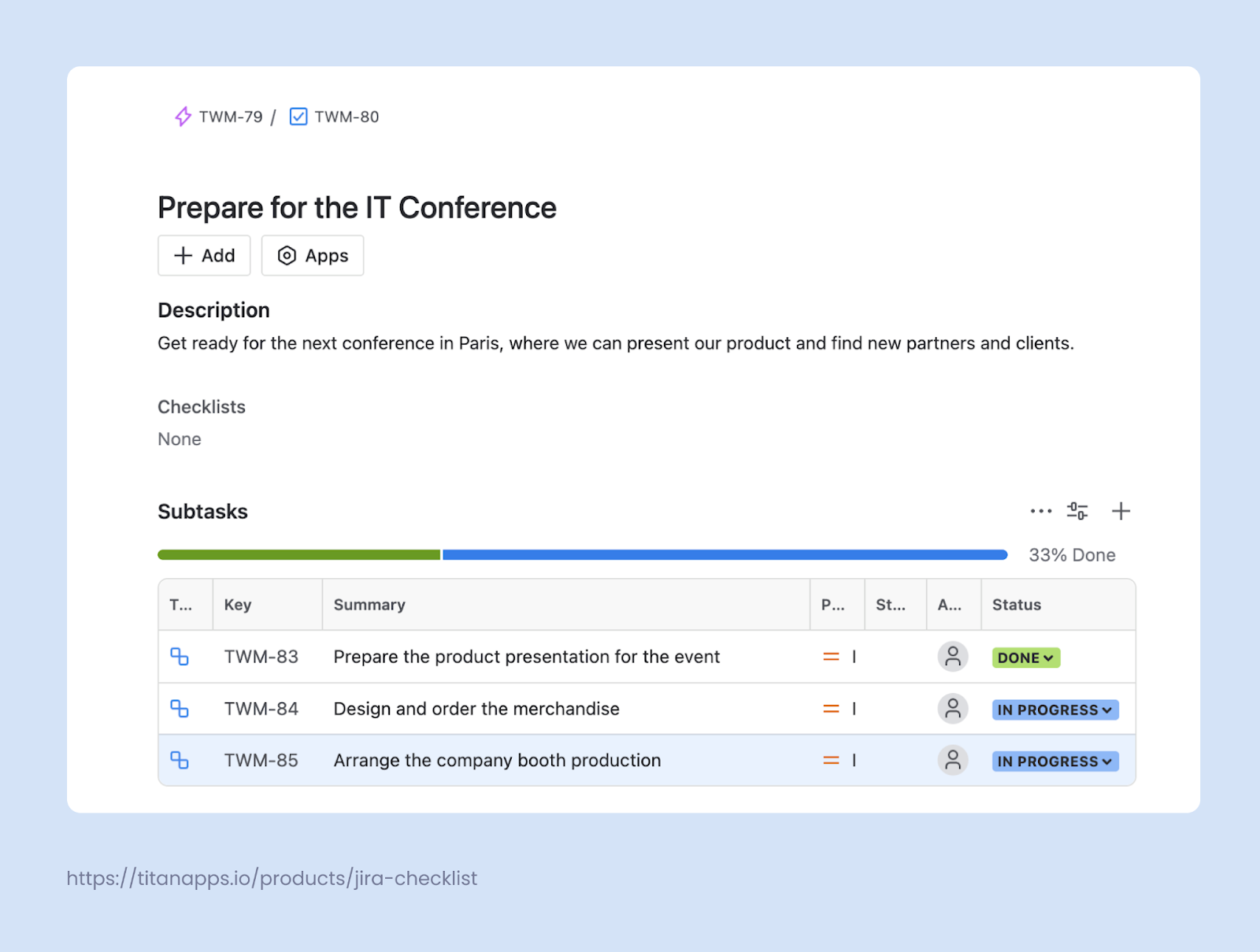This screenshot has width=1260, height=952.
Task: Select the TWM-79 breadcrumb link
Action: [231, 117]
